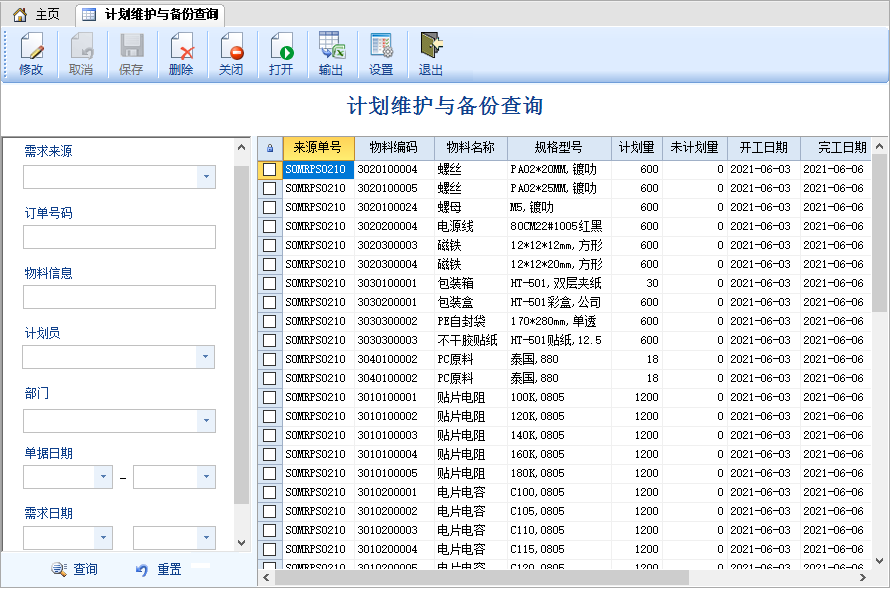This screenshot has width=890, height=589.
Task: Open the 计划员 dropdown
Action: (x=205, y=357)
